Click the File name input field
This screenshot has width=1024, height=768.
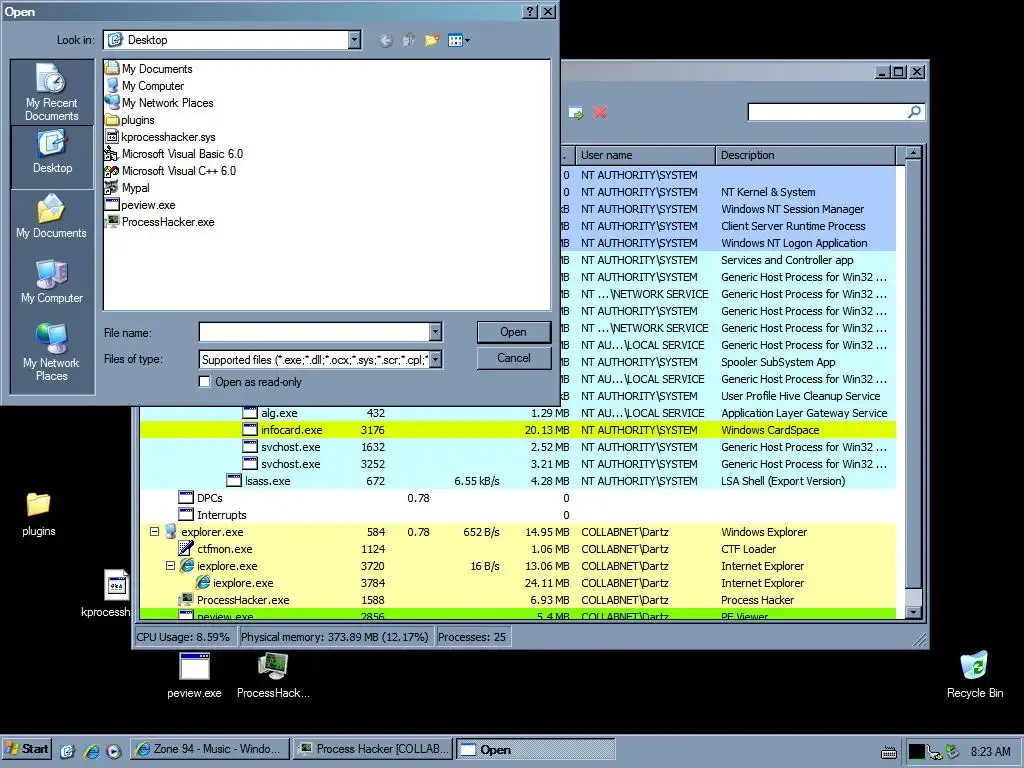click(314, 332)
